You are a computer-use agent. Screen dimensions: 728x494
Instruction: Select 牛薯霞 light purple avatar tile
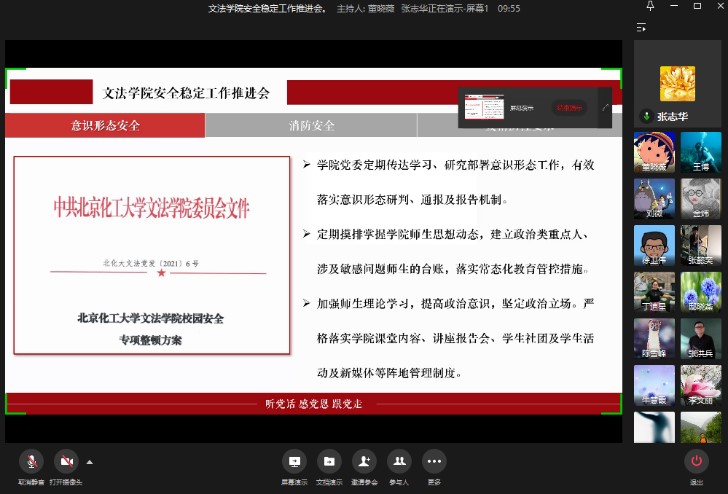(x=654, y=385)
